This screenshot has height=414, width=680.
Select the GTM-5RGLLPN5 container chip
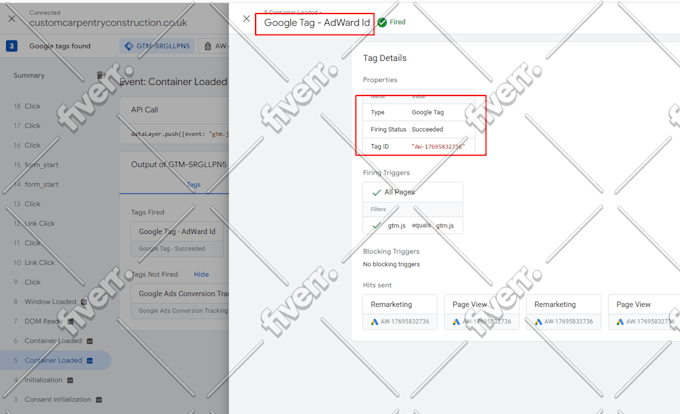pyautogui.click(x=157, y=46)
